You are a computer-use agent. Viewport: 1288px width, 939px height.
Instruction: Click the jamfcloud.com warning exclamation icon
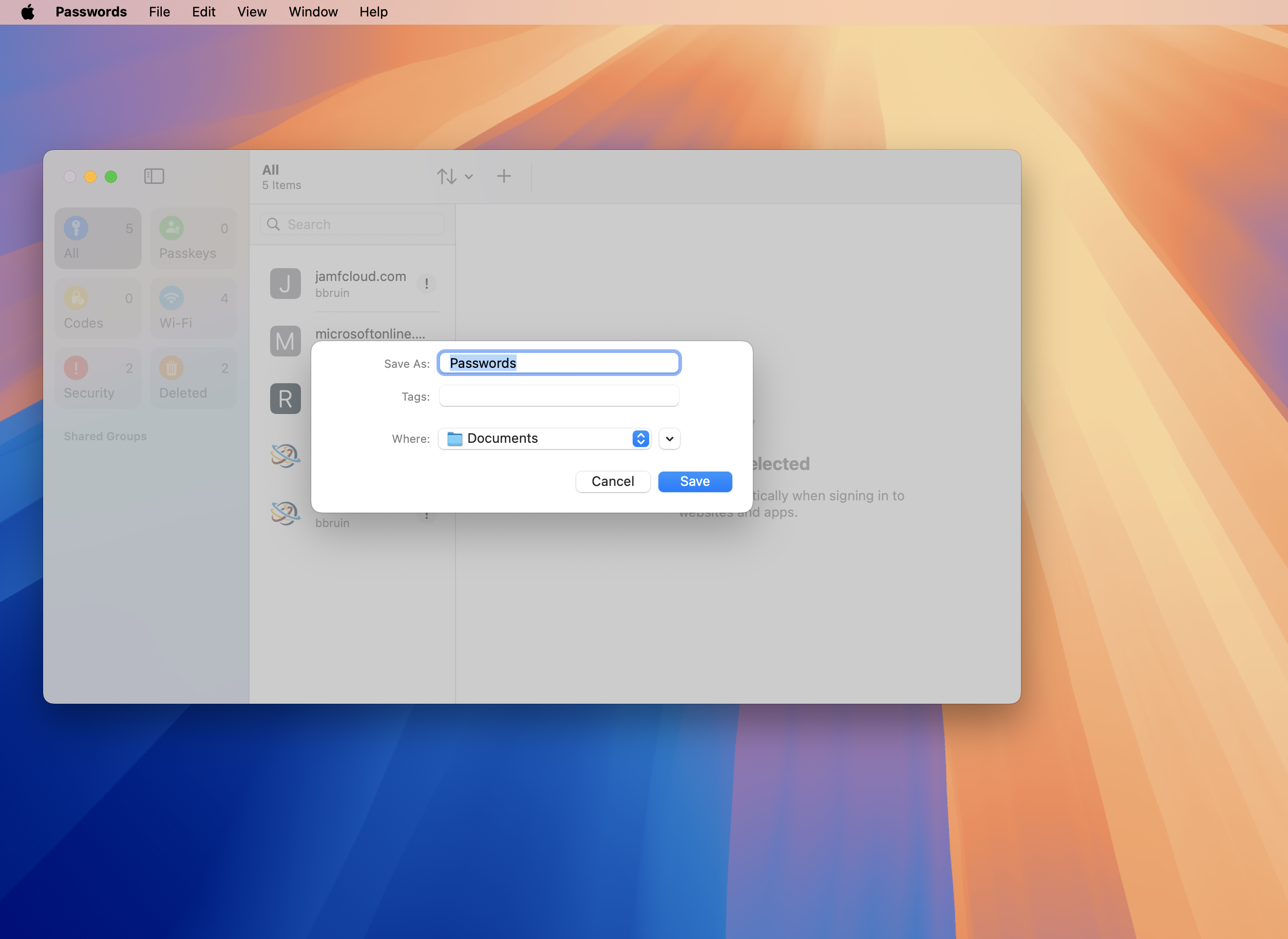(426, 283)
